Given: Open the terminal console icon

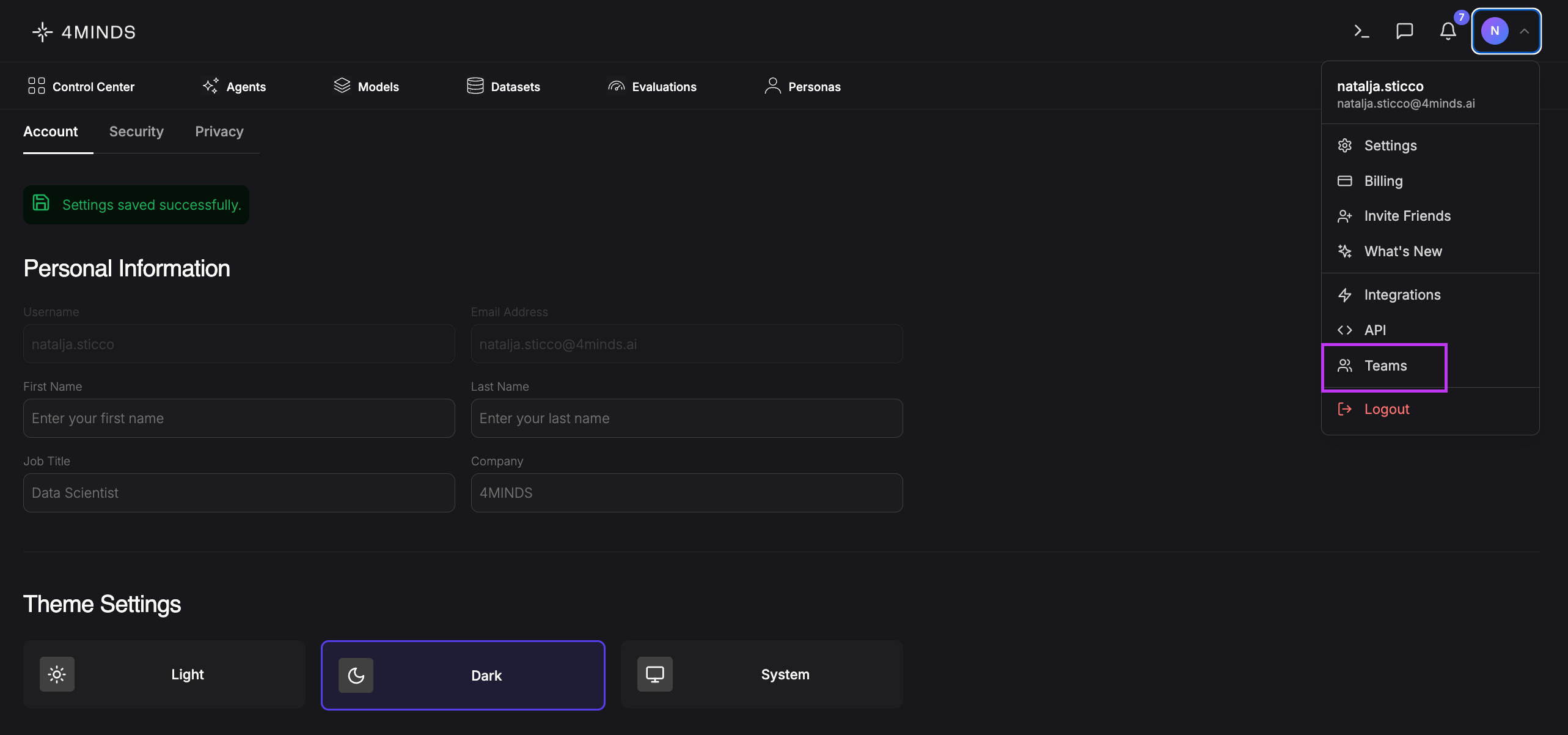Looking at the screenshot, I should click(1361, 31).
